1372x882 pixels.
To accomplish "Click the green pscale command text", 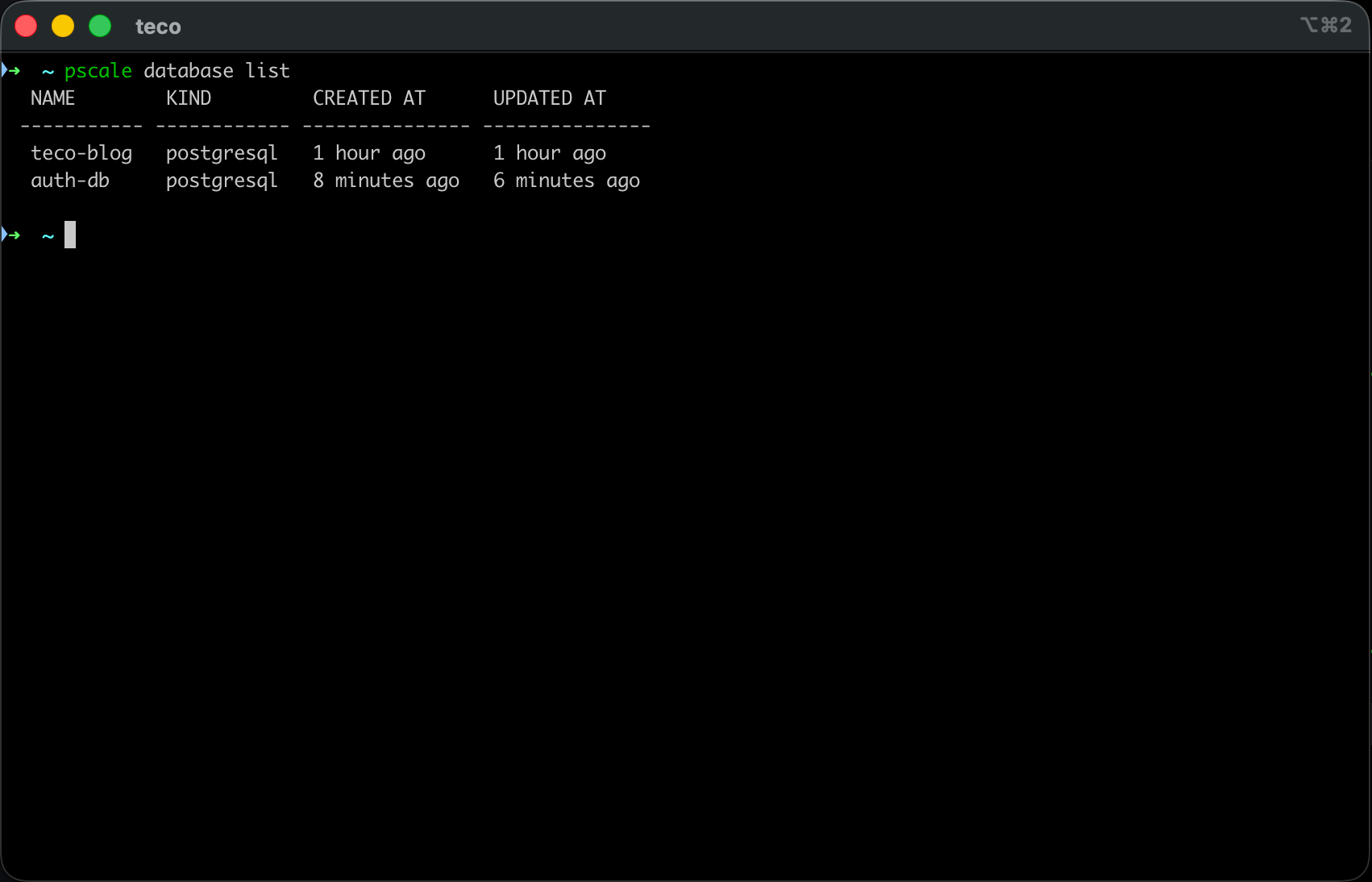I will tap(98, 70).
